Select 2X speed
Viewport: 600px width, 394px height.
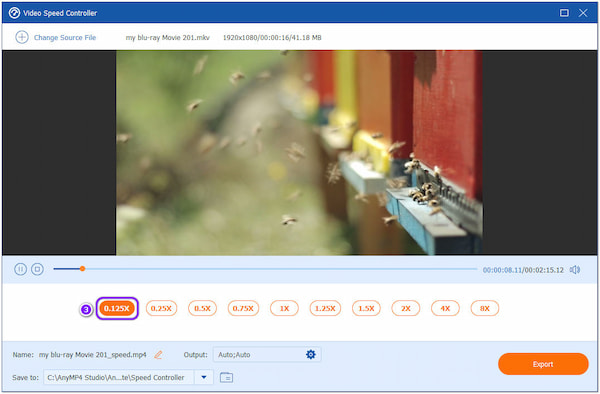click(406, 308)
